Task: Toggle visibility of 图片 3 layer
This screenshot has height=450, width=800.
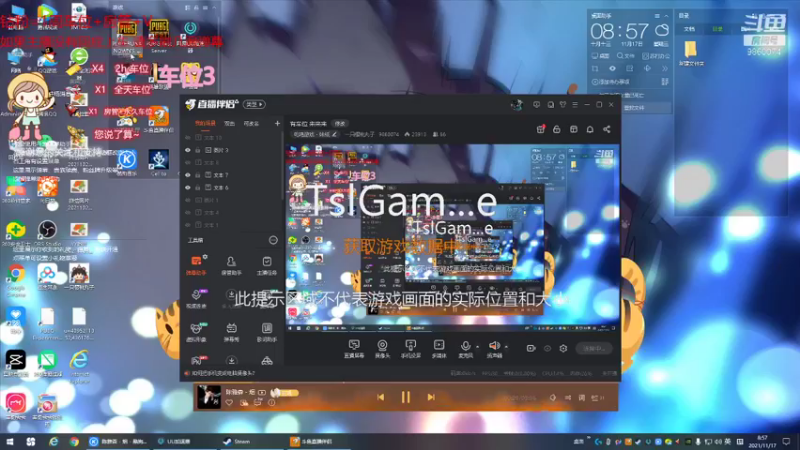Action: (188, 150)
